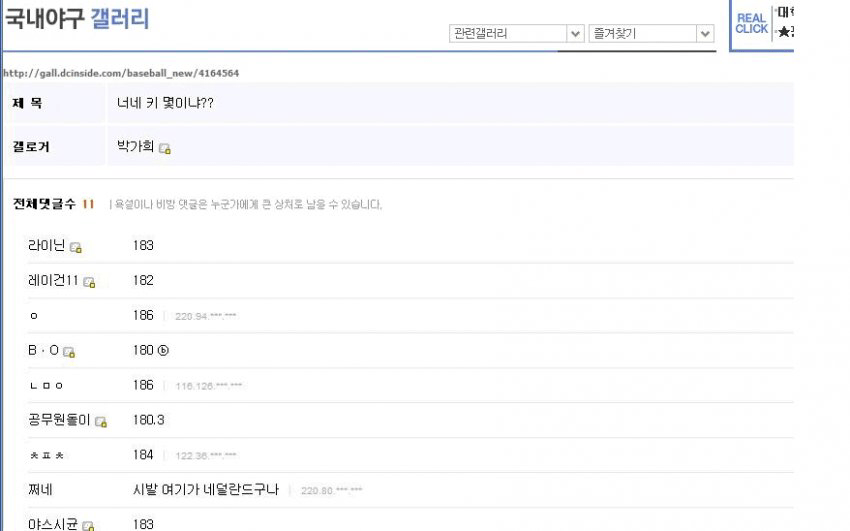Click the REAL CLICK logo

click(x=751, y=23)
